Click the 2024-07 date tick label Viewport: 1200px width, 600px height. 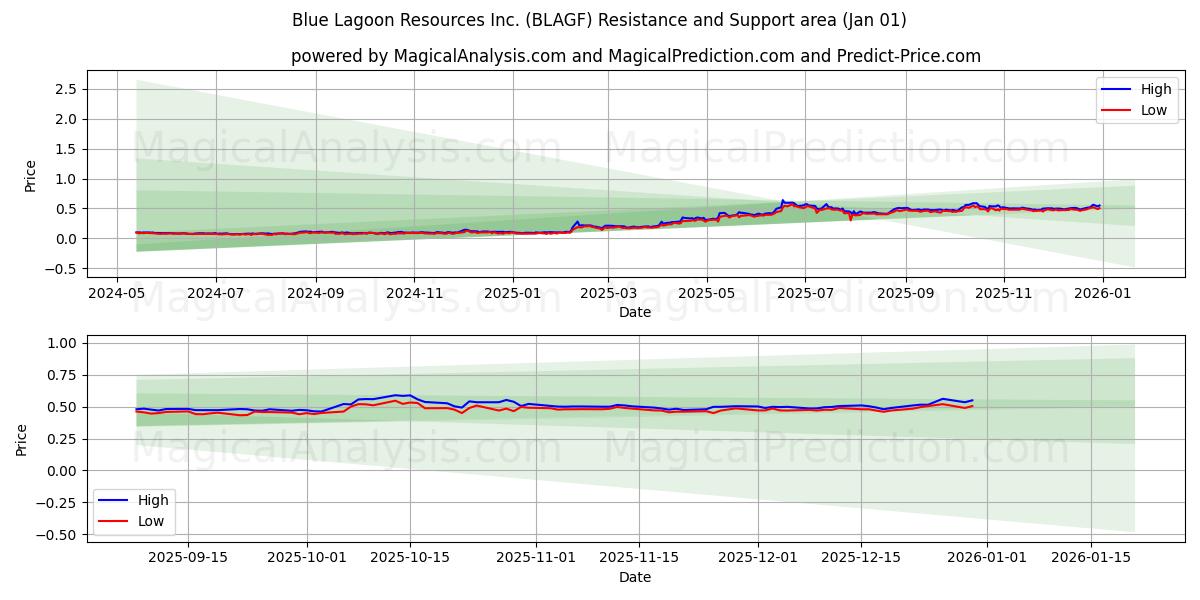point(216,294)
